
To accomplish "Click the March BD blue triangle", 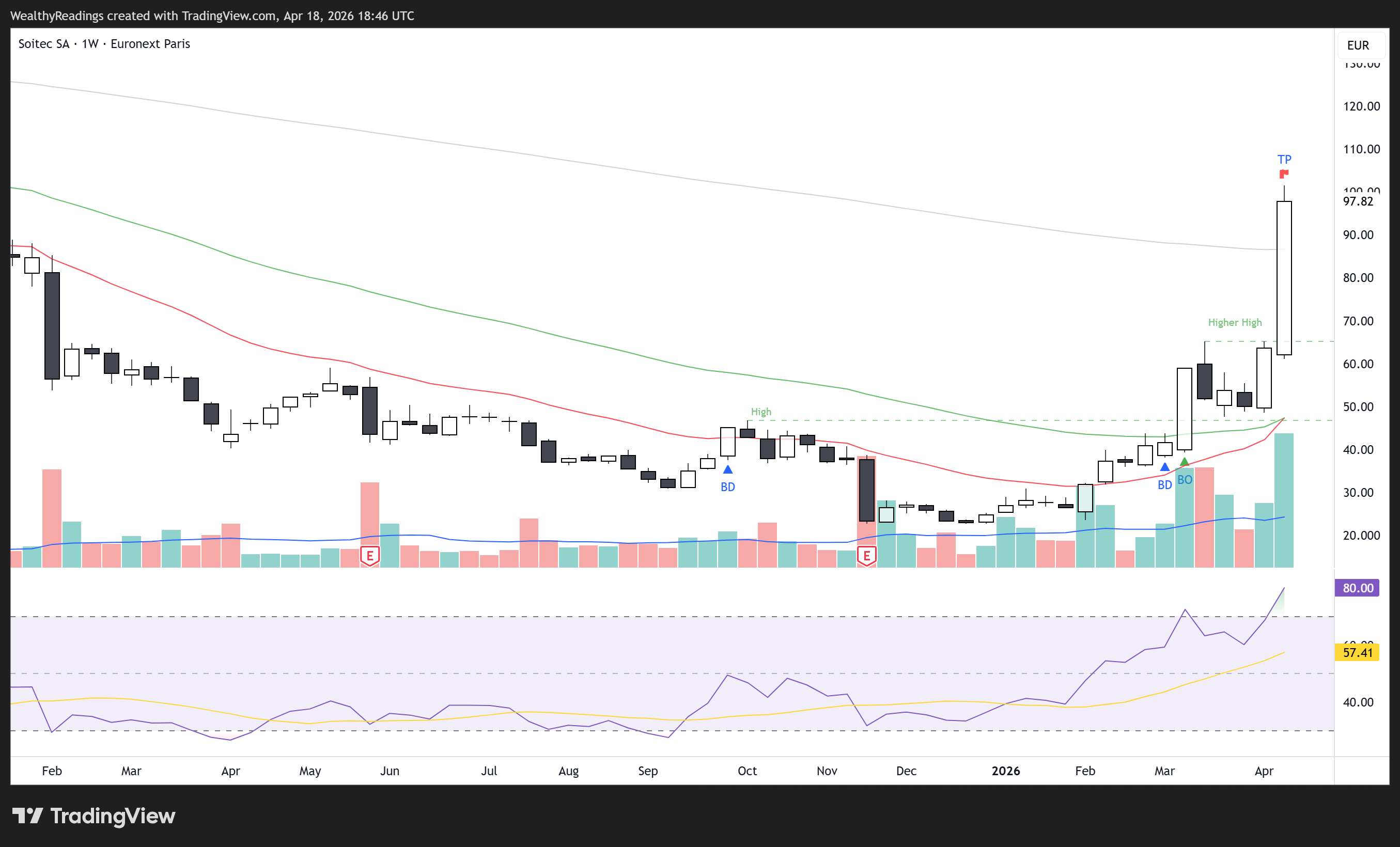I will pyautogui.click(x=1164, y=467).
